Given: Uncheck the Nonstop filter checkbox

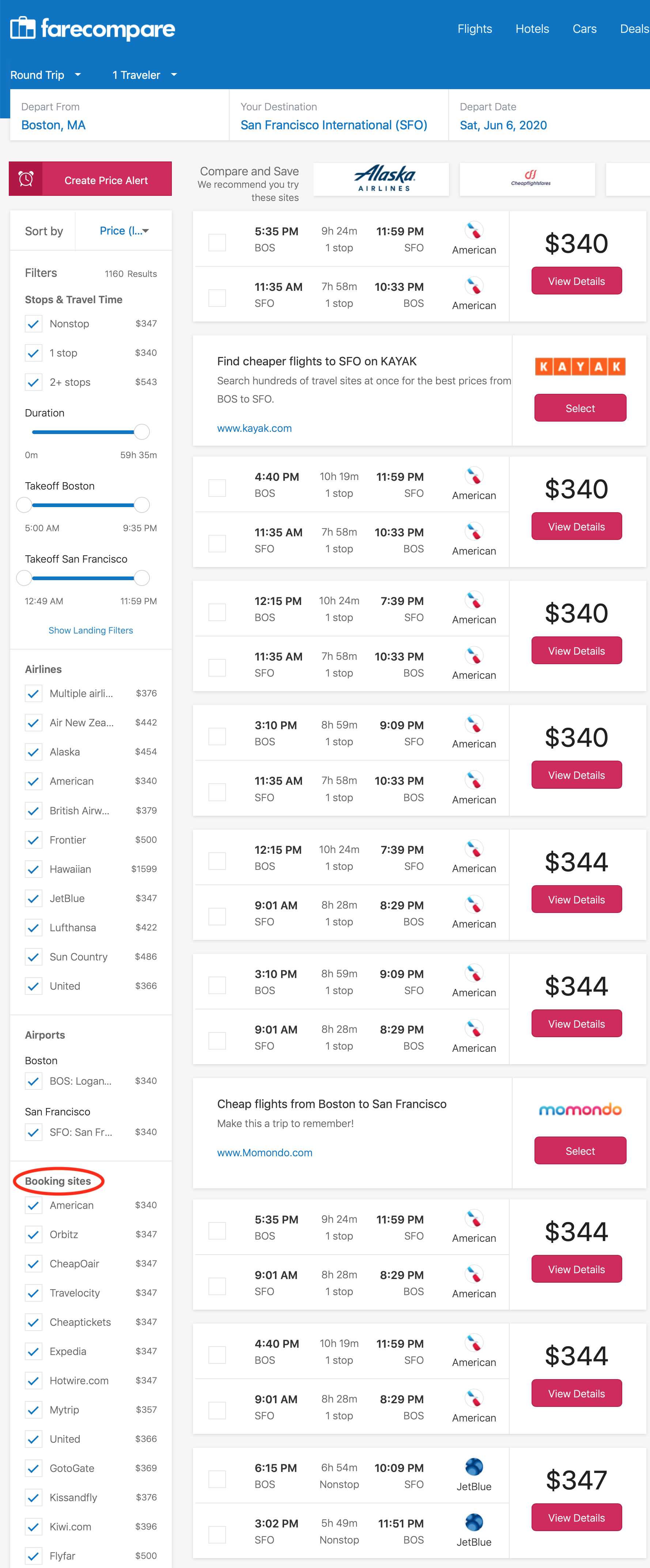Looking at the screenshot, I should click(34, 324).
